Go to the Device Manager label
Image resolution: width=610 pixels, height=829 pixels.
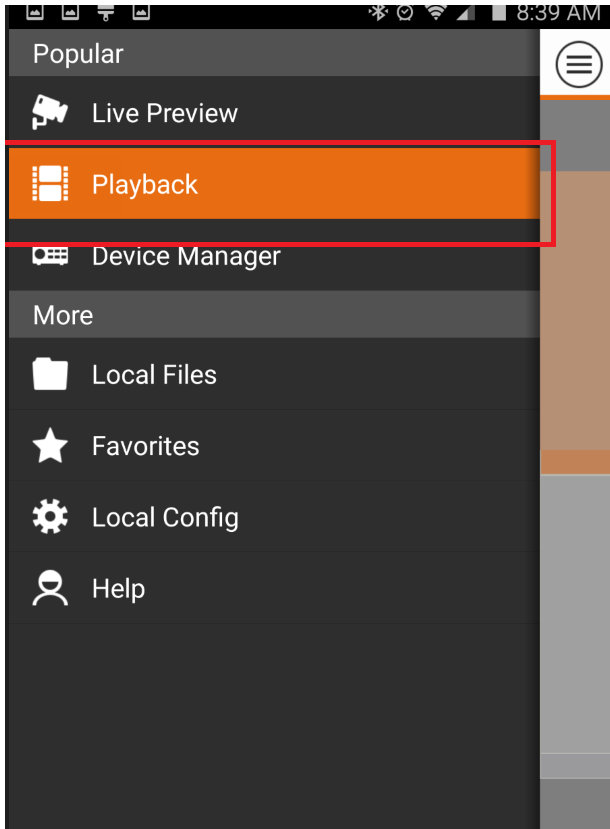pyautogui.click(x=186, y=256)
